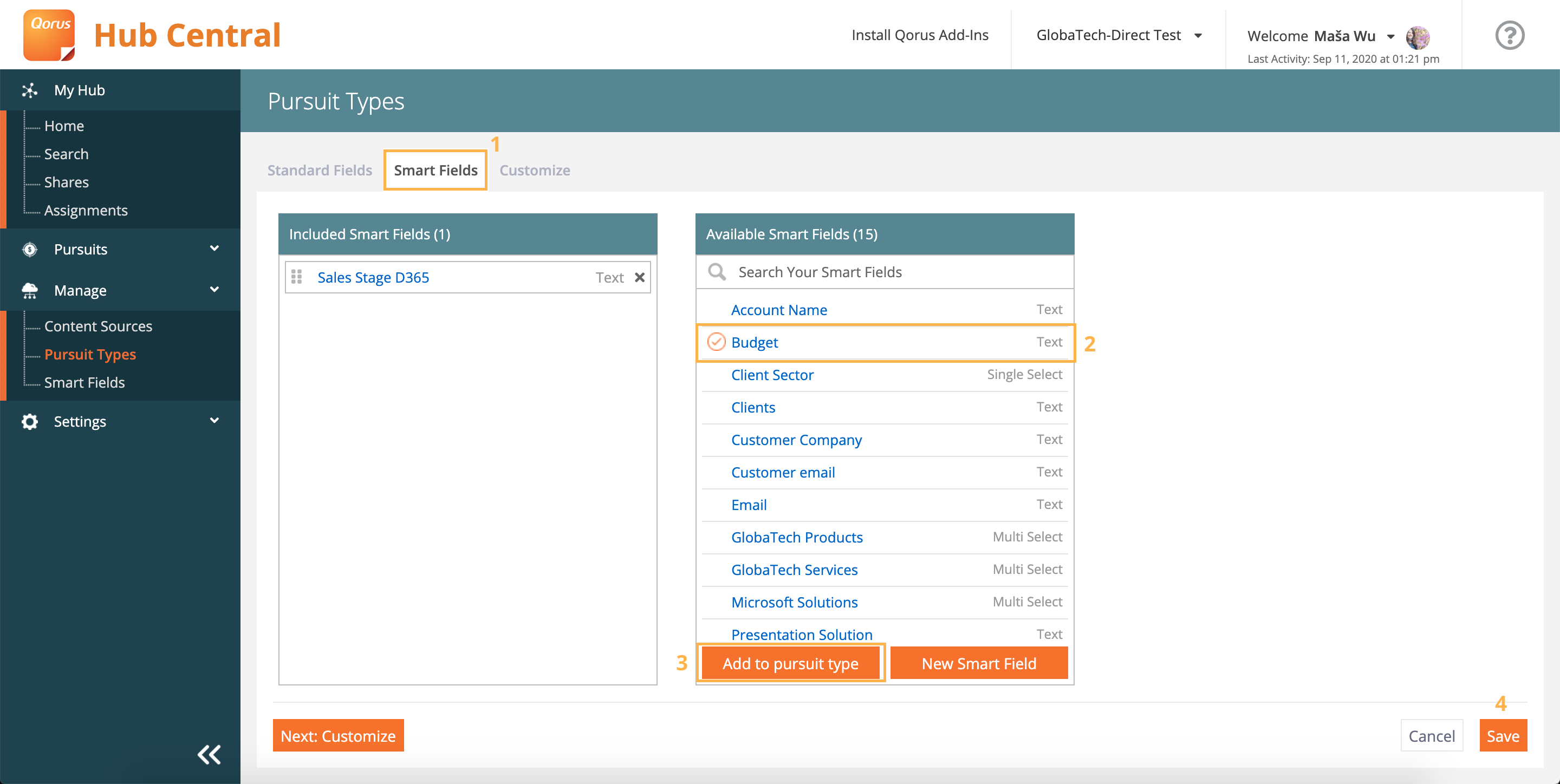
Task: Switch to the Standard Fields tab
Action: coord(320,170)
